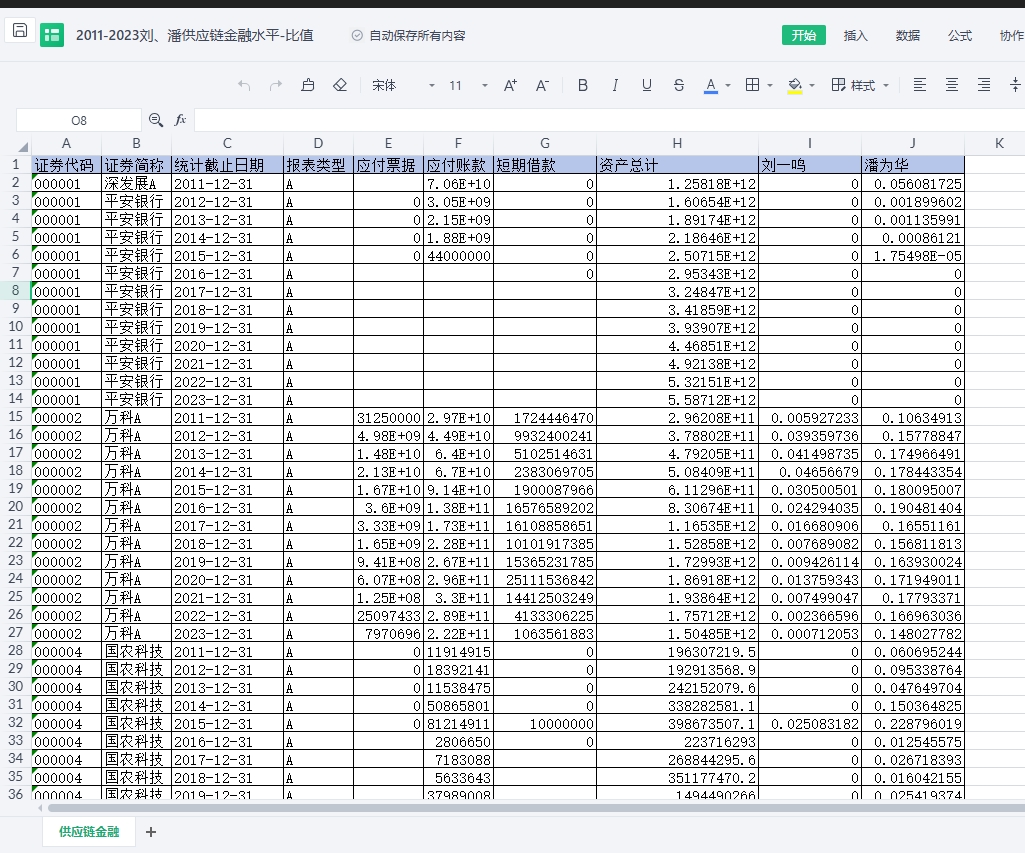
Task: Select row 8 header
Action: [x=15, y=290]
